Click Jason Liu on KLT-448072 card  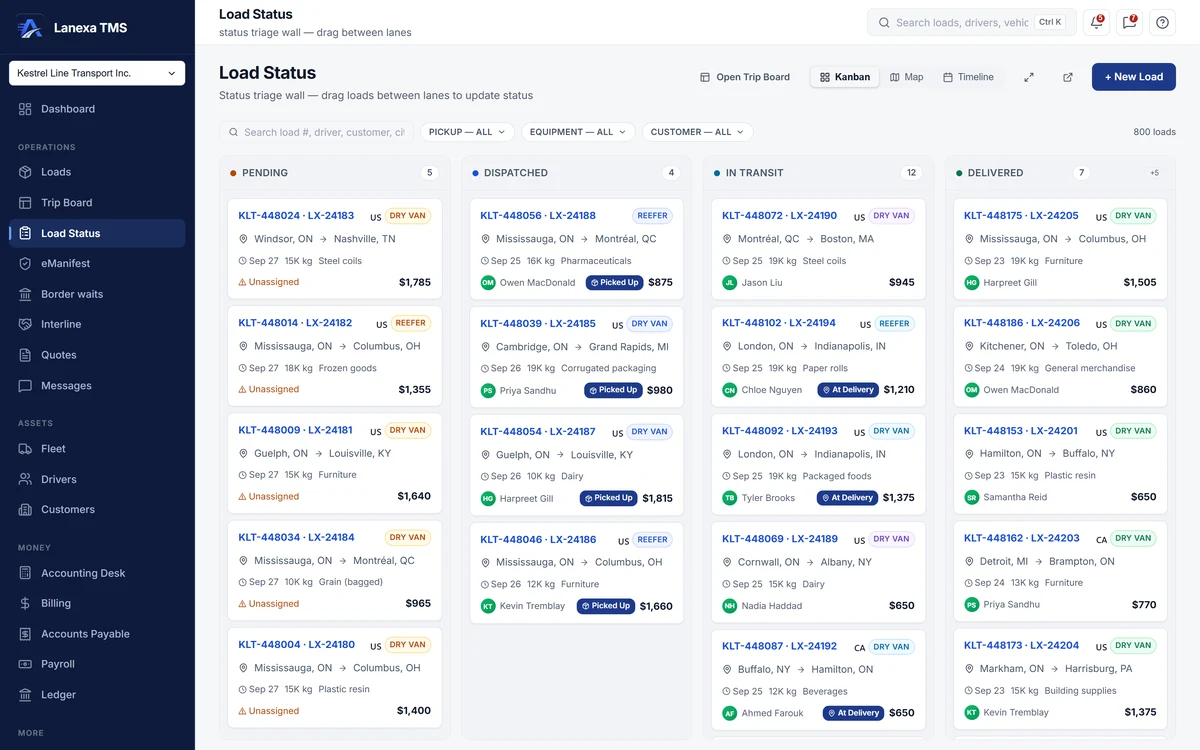(762, 283)
